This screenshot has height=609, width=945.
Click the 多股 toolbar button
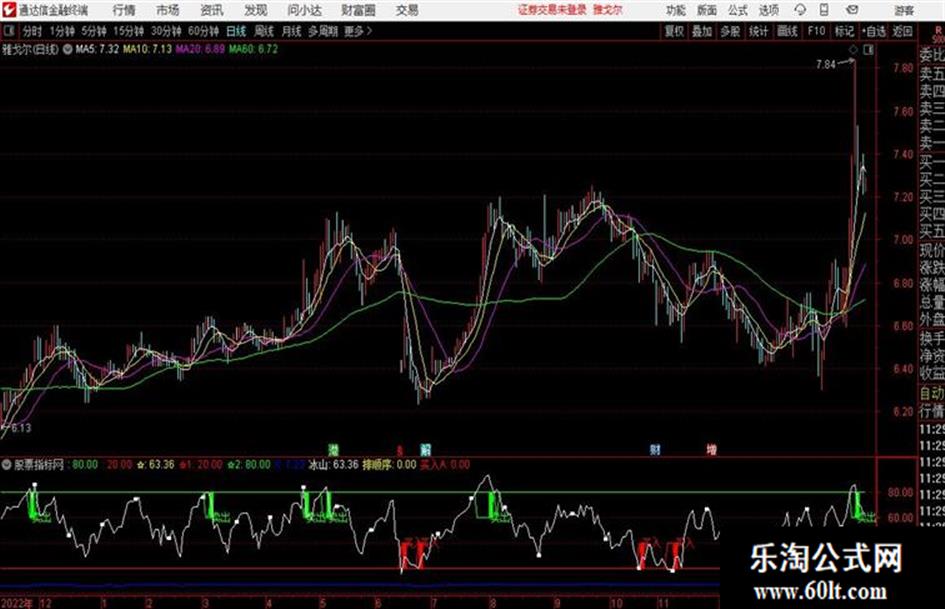coord(730,31)
